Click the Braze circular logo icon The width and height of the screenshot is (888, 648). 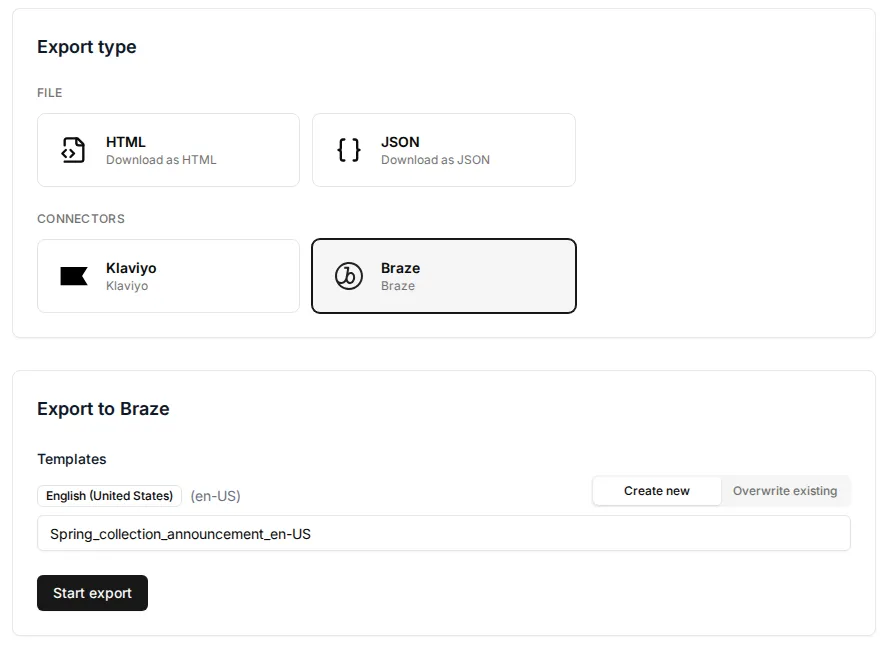tap(348, 276)
